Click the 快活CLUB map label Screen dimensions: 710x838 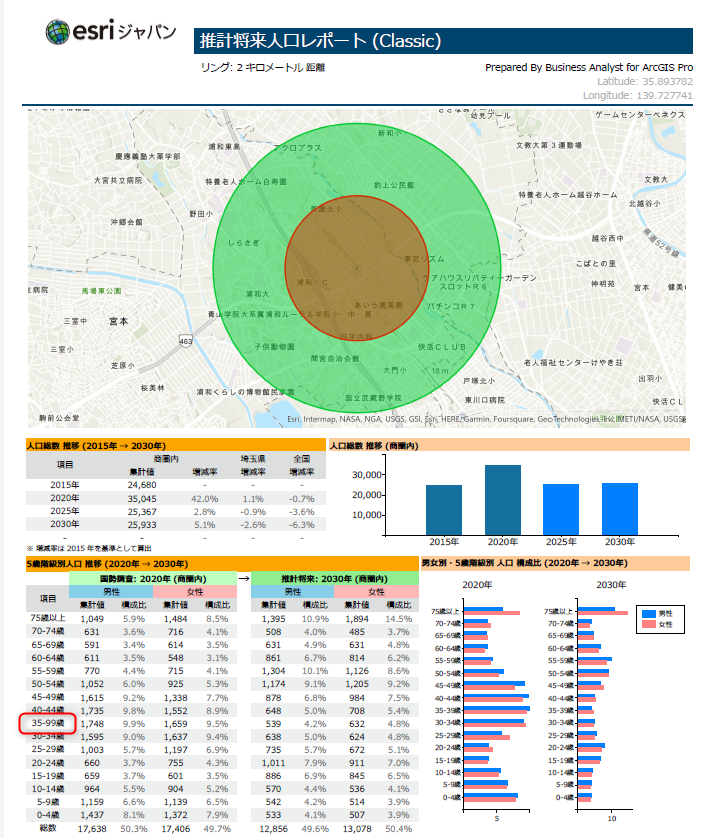click(x=442, y=347)
